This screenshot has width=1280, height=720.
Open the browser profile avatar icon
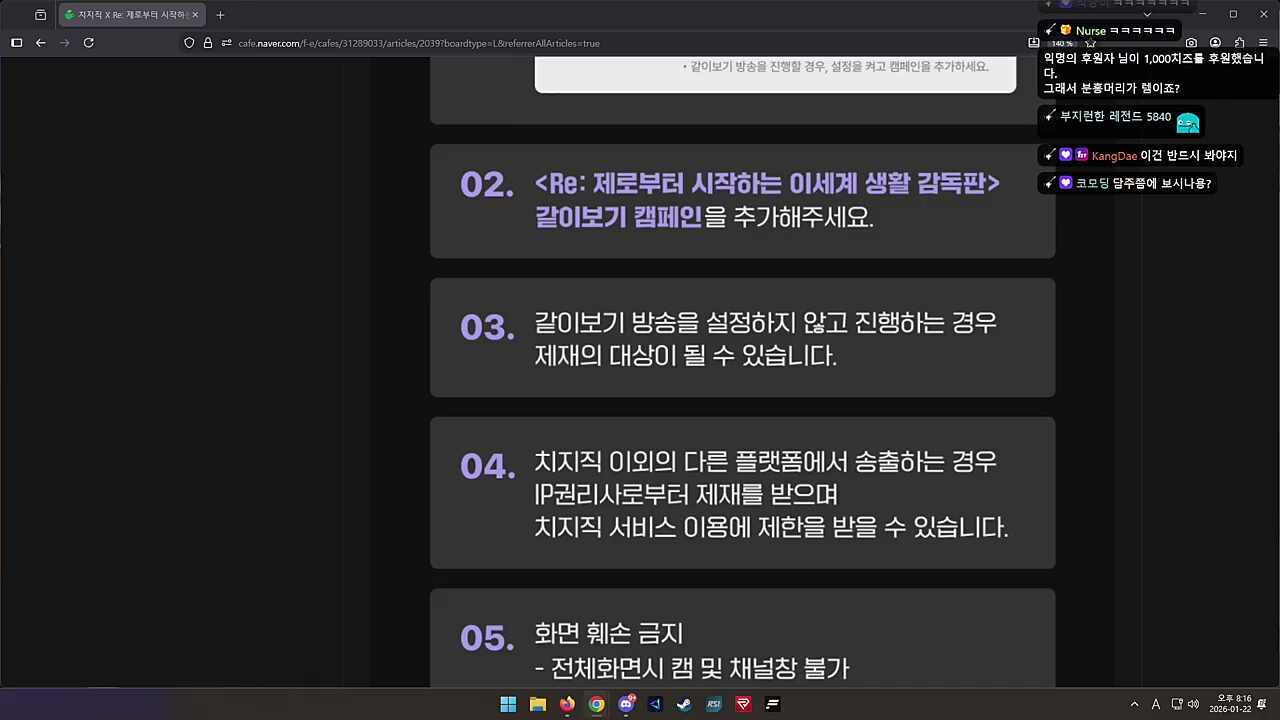(1213, 43)
